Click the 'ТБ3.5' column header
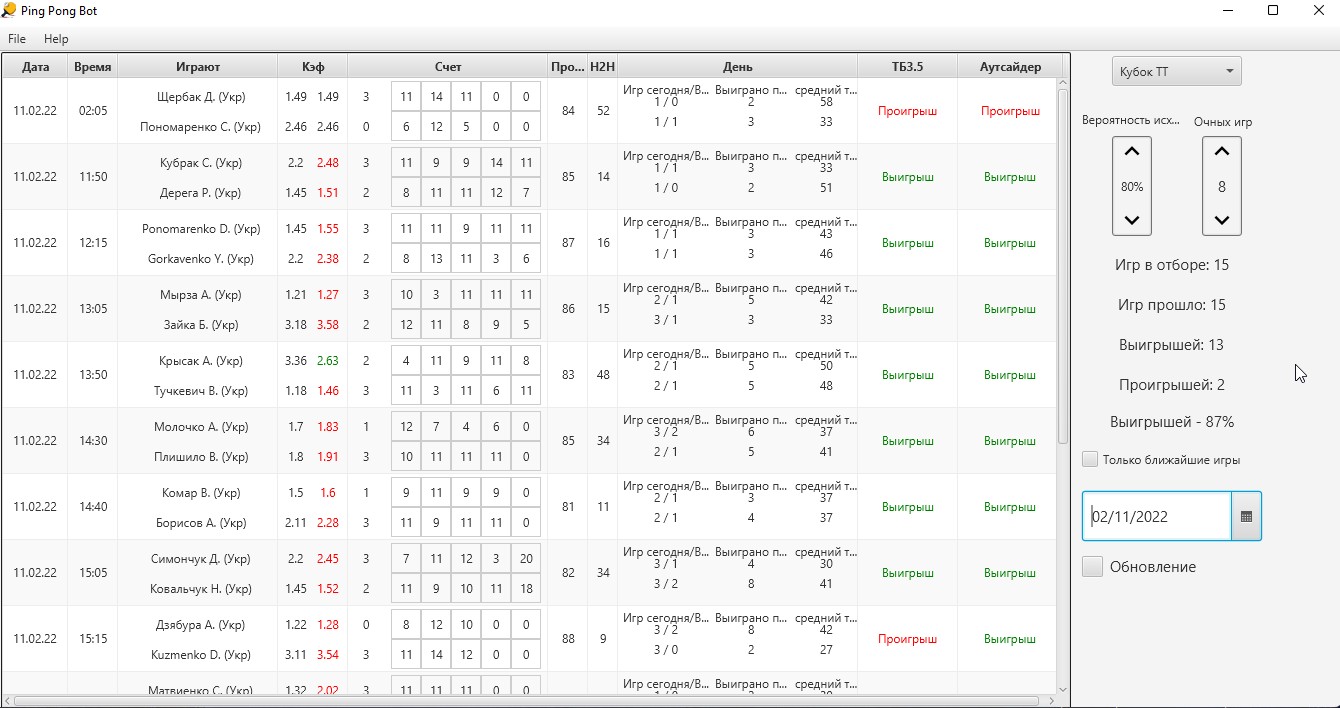Image resolution: width=1340 pixels, height=708 pixels. 907,67
